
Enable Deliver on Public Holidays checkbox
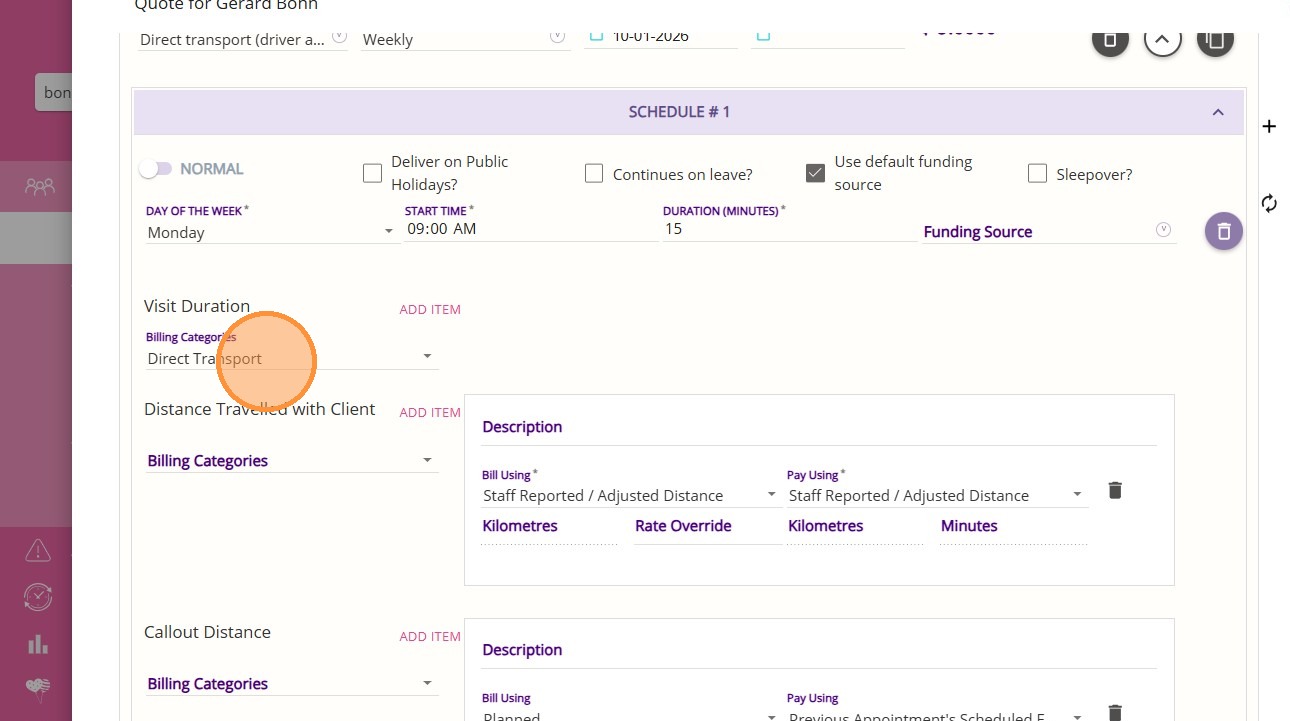coord(372,174)
